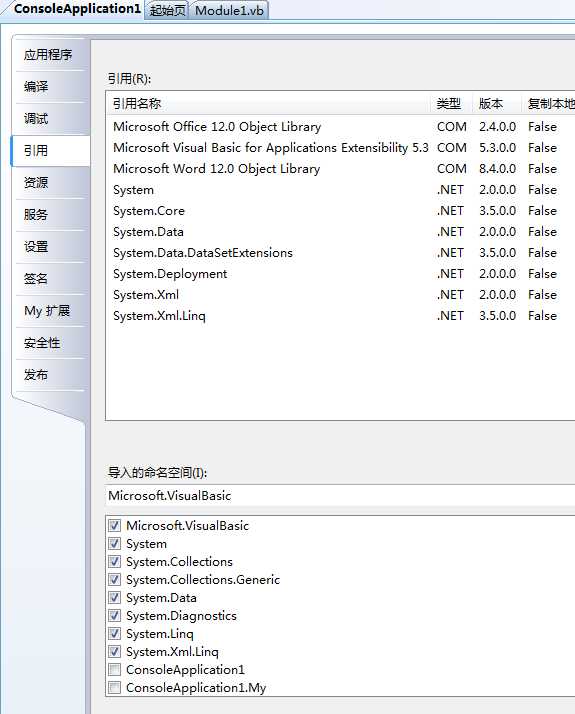Viewport: 575px width, 714px height.
Task: Uncheck the System.Xml.Linq namespace checkbox
Action: click(115, 652)
